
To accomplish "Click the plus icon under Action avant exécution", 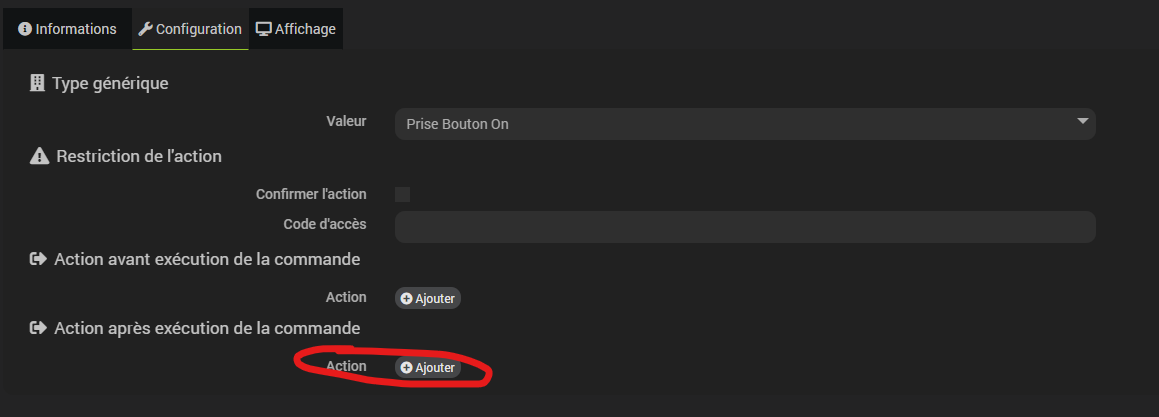I will click(x=406, y=298).
